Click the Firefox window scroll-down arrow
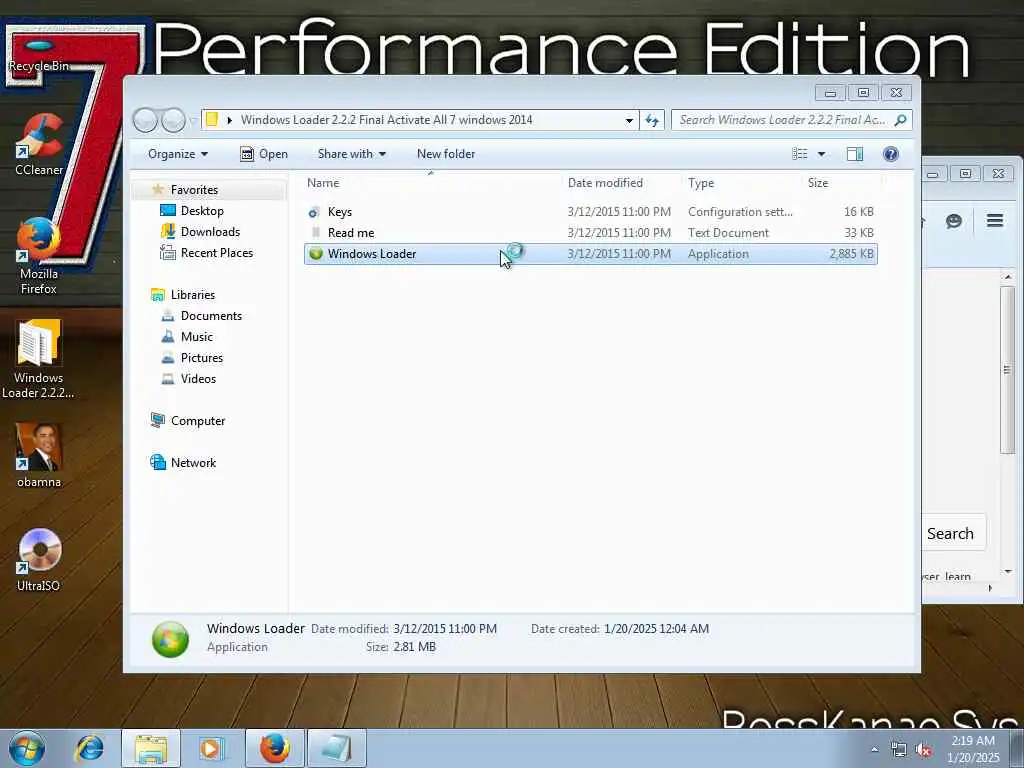The height and width of the screenshot is (768, 1024). pyautogui.click(x=1008, y=571)
